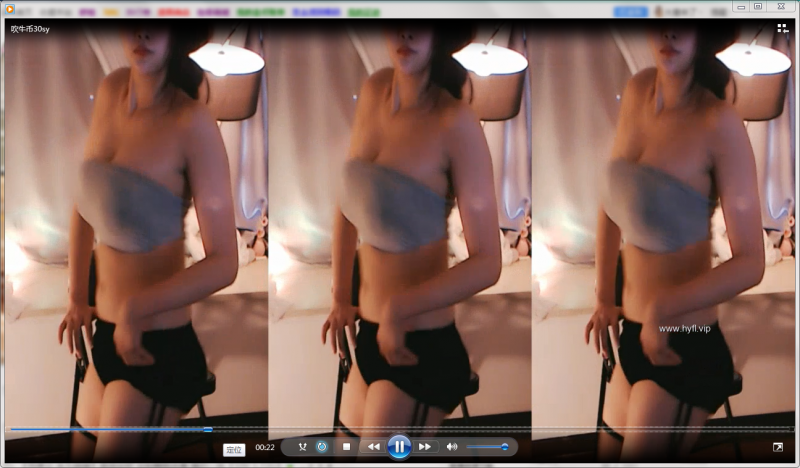Toggle the repeat playback icon
This screenshot has height=468, width=800.
pyautogui.click(x=322, y=447)
